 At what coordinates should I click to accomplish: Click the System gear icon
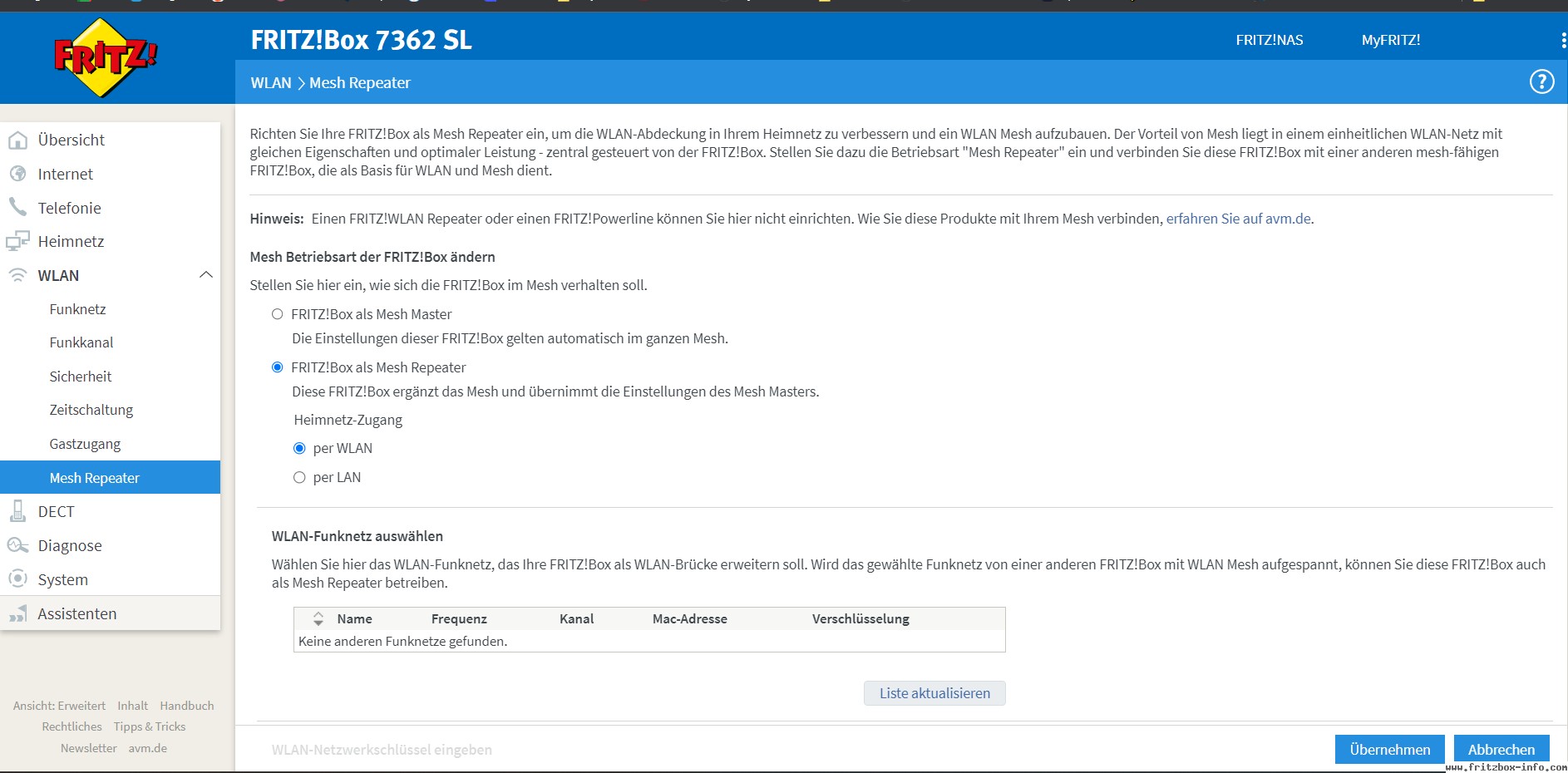pos(17,579)
